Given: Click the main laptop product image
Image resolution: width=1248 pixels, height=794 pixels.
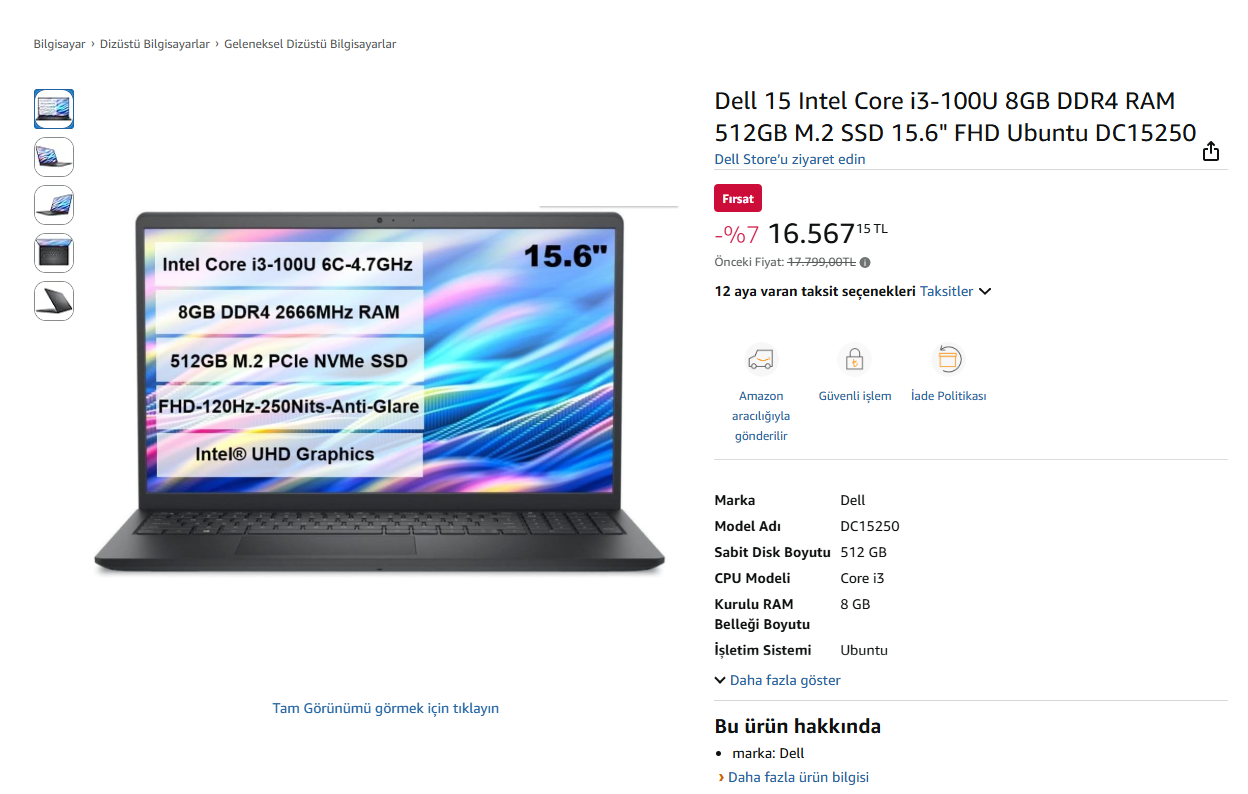Looking at the screenshot, I should (x=380, y=393).
